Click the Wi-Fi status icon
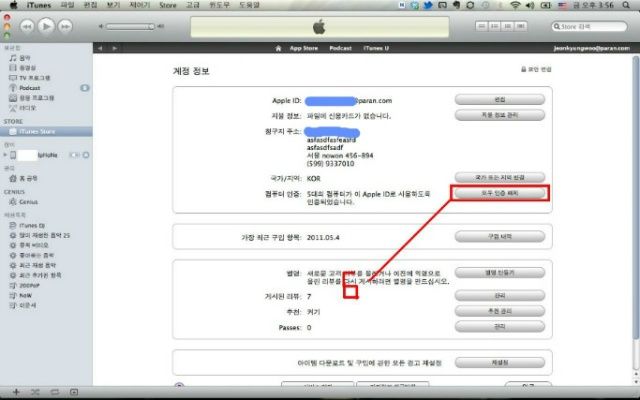 tap(516, 5)
